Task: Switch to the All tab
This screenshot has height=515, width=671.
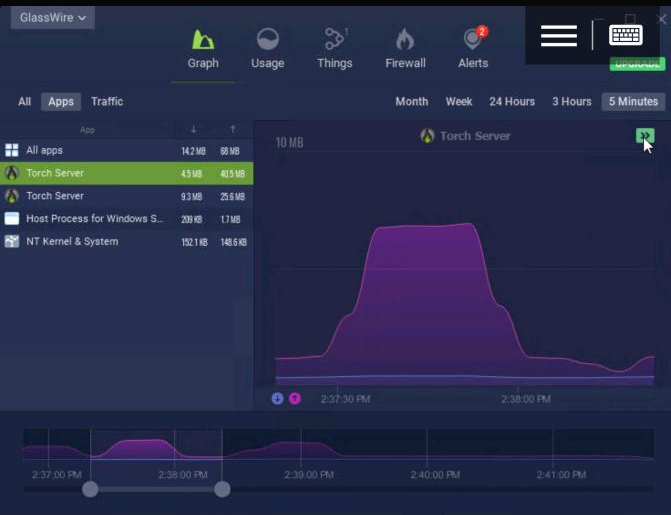Action: (x=24, y=101)
